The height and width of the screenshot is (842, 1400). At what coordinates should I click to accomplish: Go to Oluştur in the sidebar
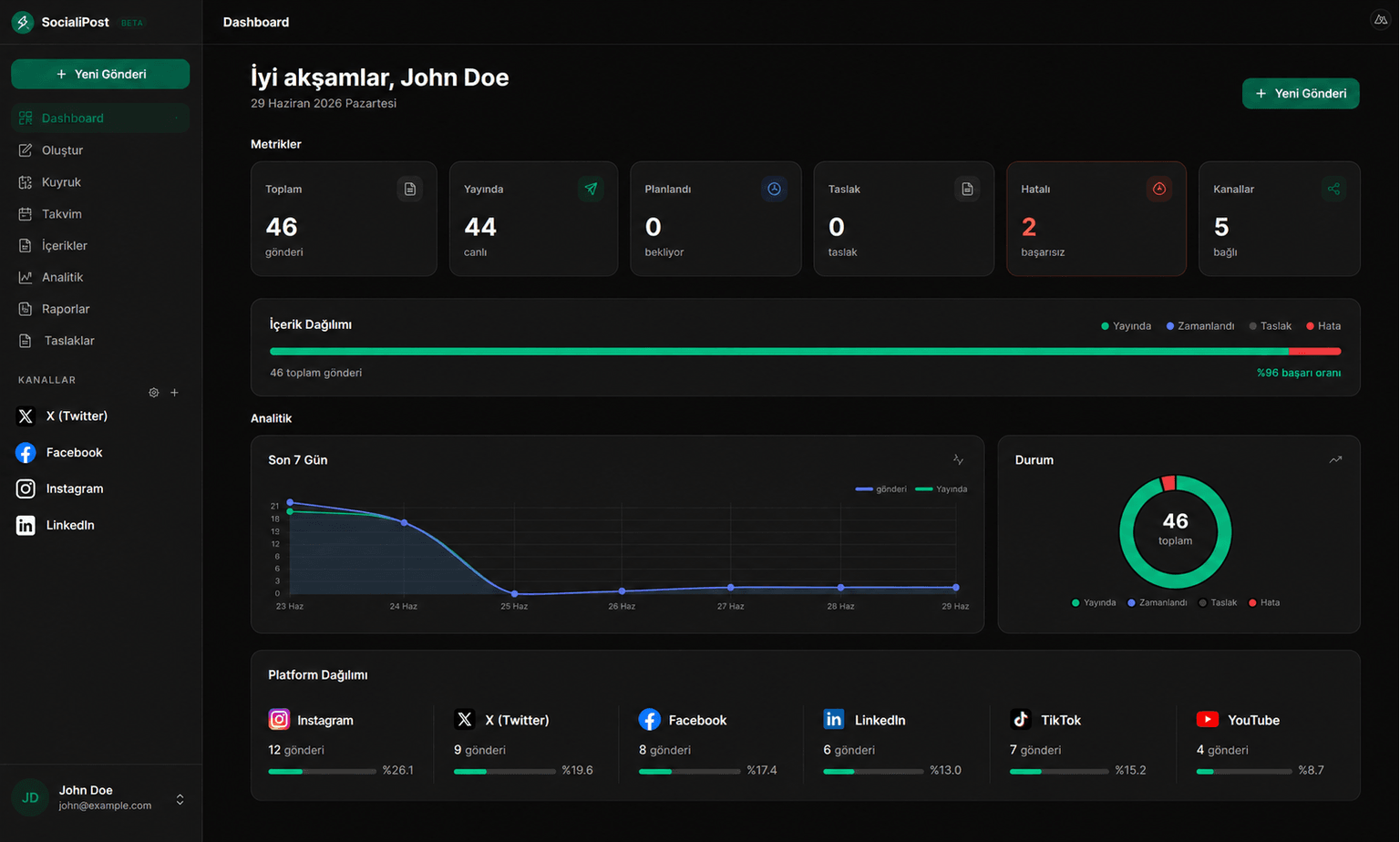[x=100, y=149]
